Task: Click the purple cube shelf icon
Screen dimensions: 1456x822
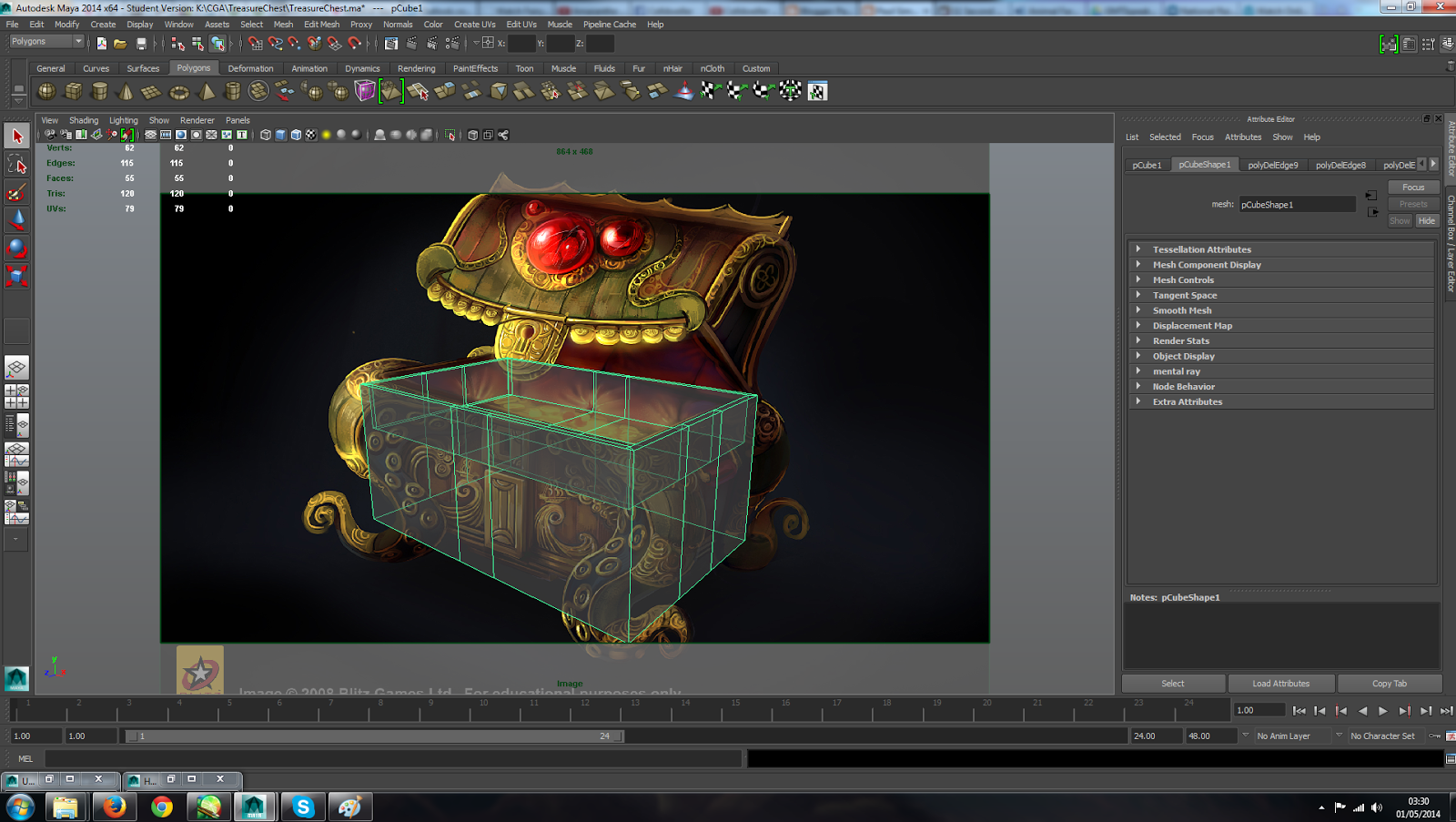Action: [365, 91]
